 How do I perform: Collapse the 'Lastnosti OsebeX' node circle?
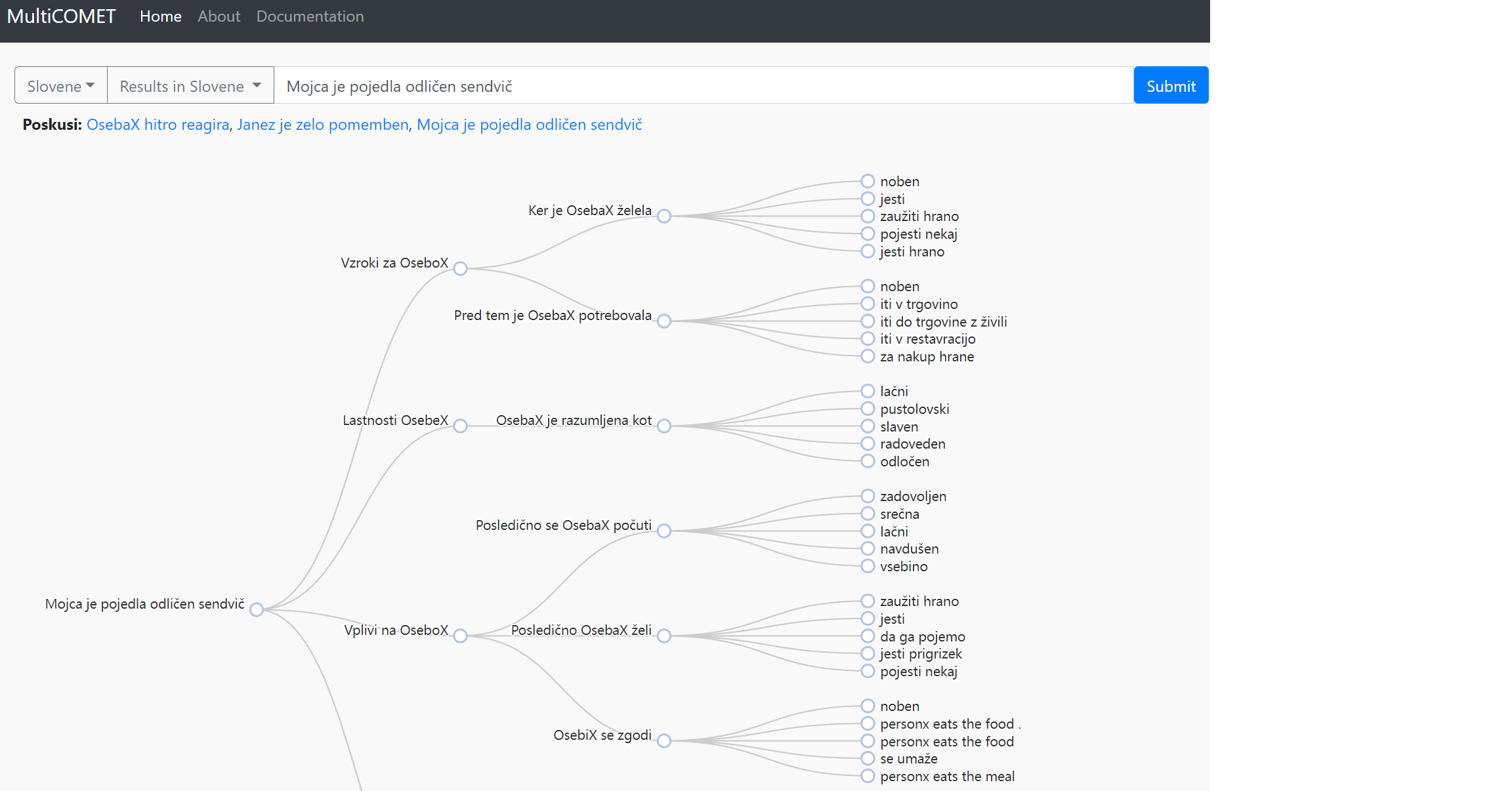point(460,426)
